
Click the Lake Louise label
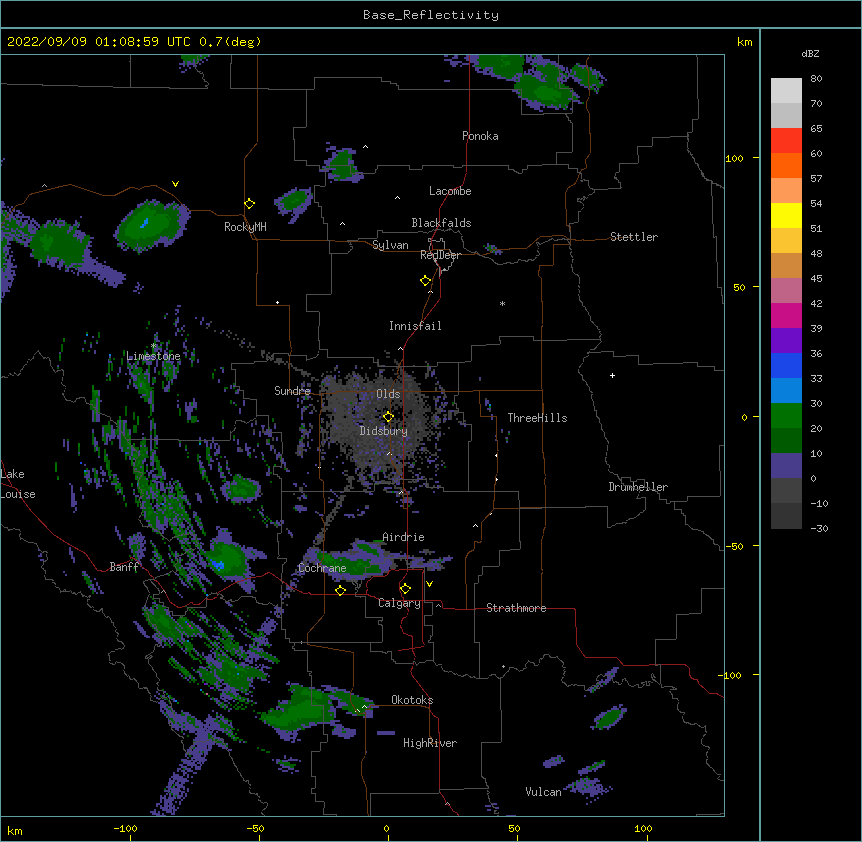[18, 484]
